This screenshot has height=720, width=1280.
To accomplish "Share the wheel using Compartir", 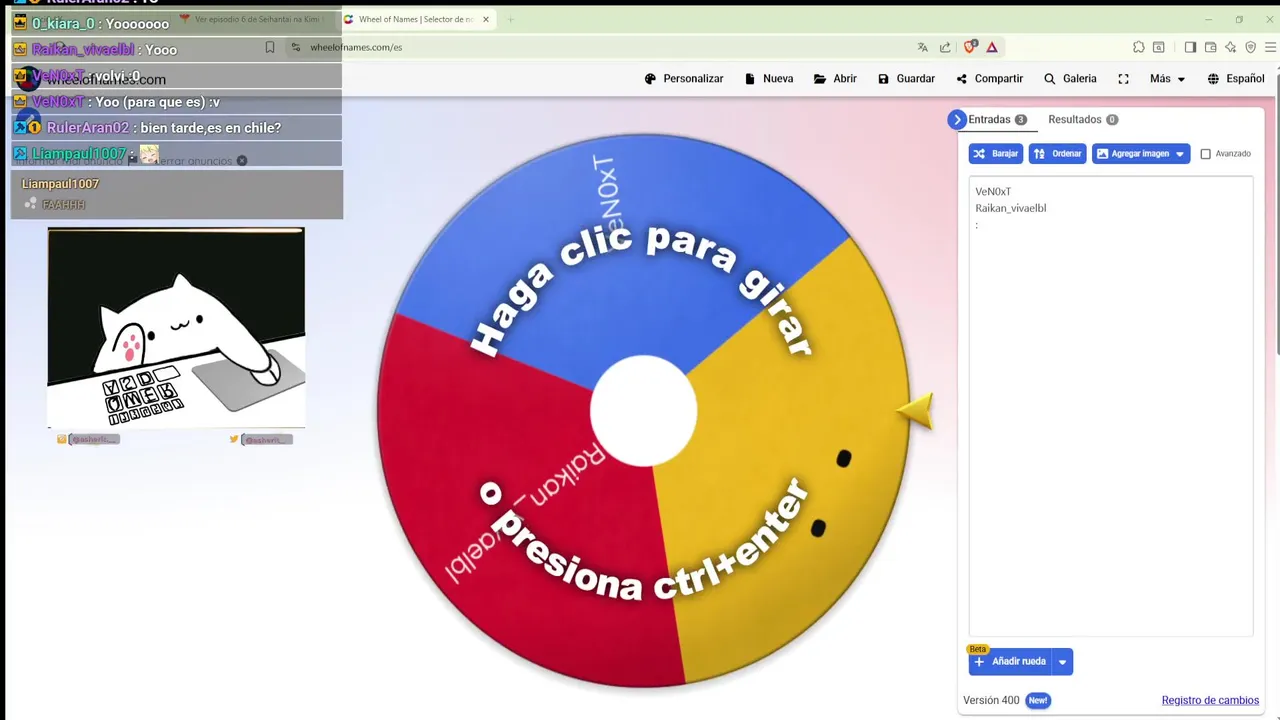I will click(x=989, y=79).
